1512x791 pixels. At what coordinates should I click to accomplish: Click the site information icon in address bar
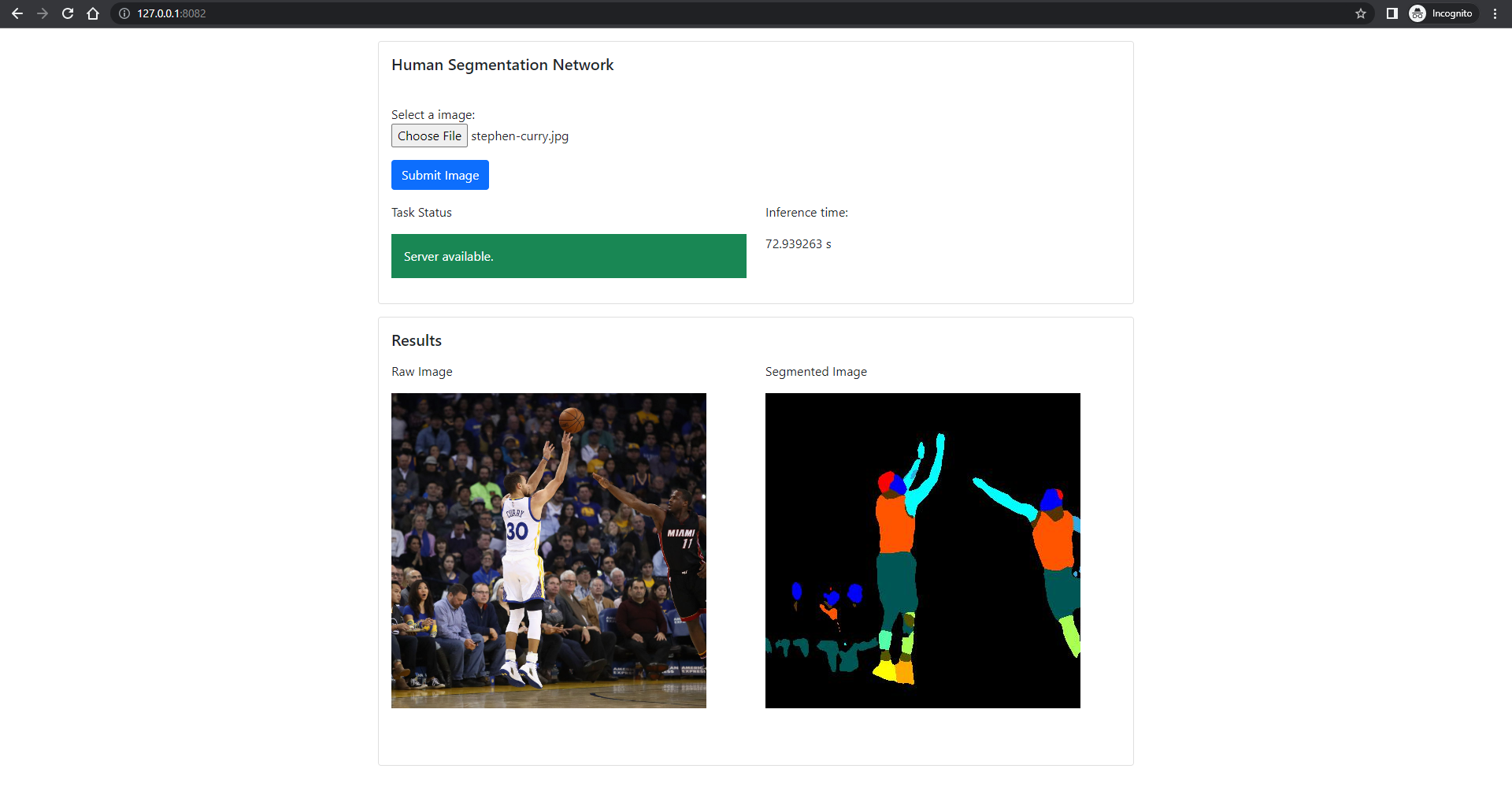(123, 13)
